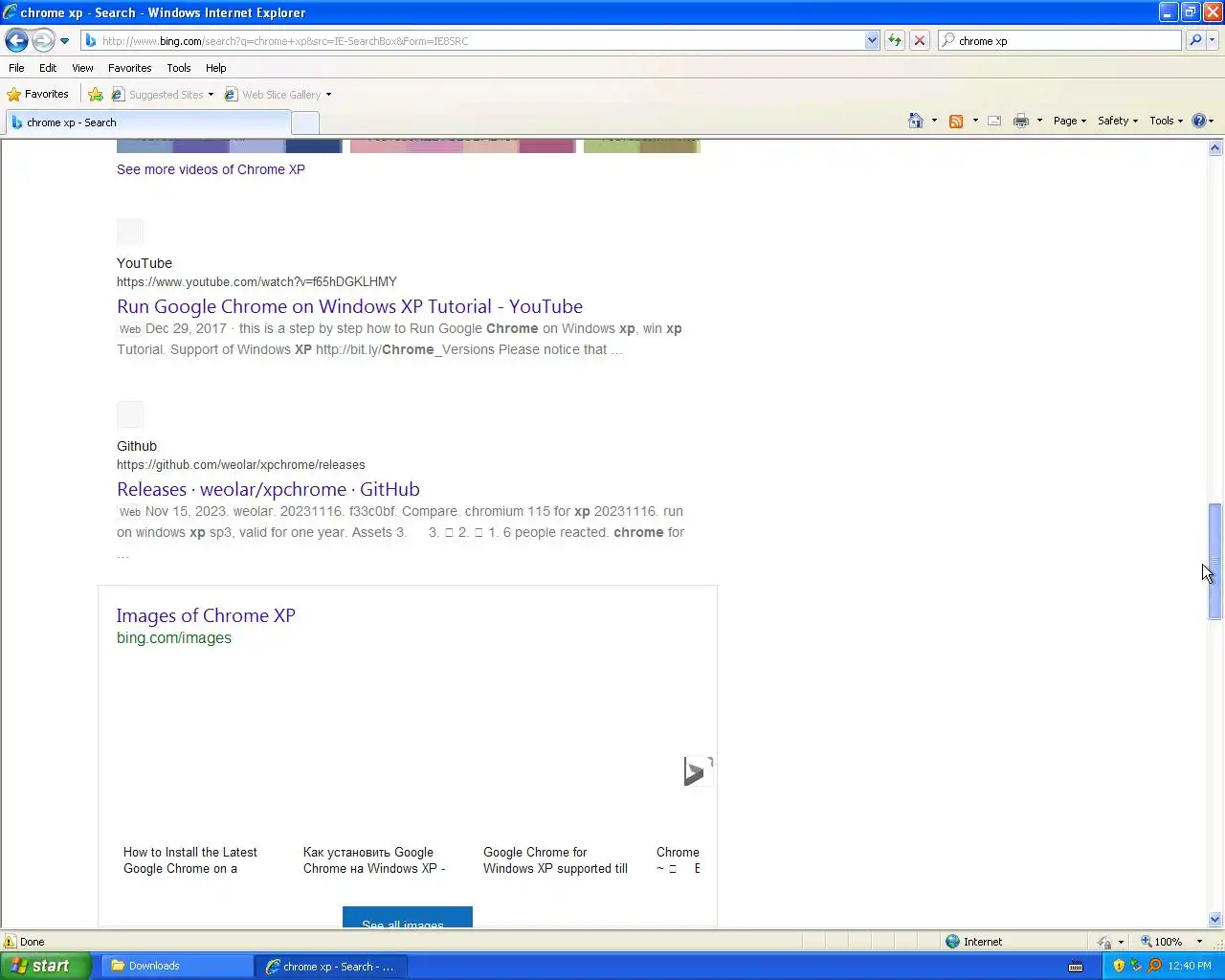Click the Forward navigation arrow

tap(43, 40)
